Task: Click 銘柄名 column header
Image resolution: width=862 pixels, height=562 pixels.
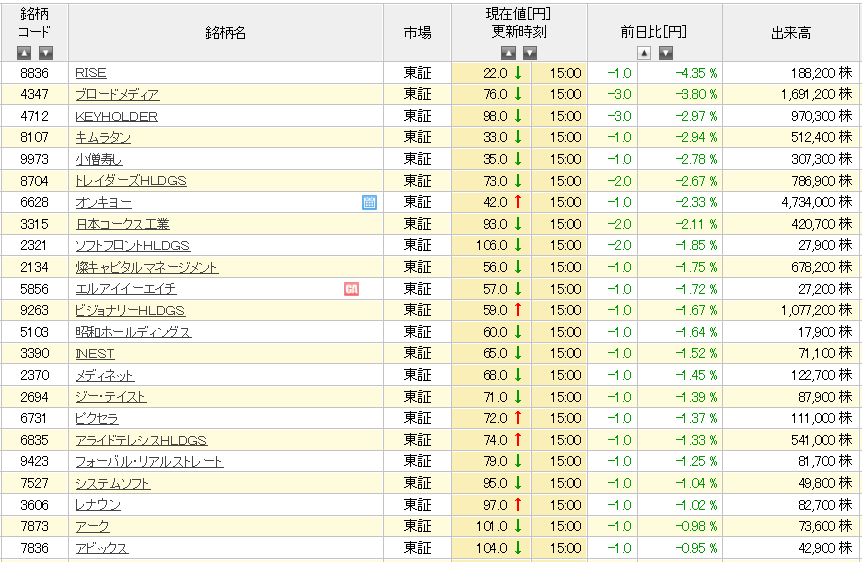Action: coord(225,33)
